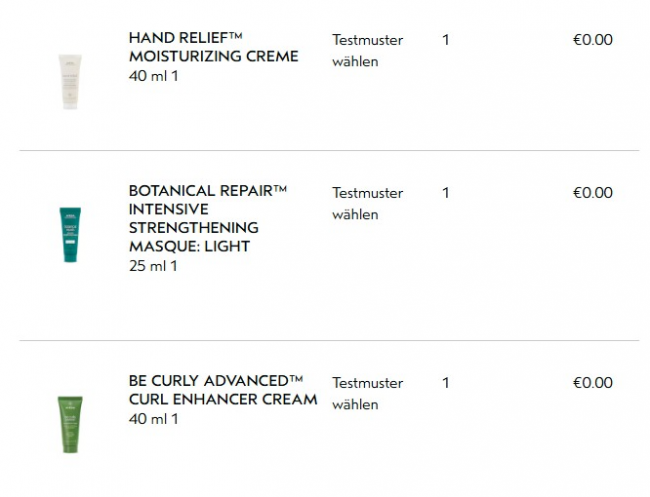Open the Botanical Repair masque thumbnail
Image resolution: width=650 pixels, height=497 pixels.
70,233
